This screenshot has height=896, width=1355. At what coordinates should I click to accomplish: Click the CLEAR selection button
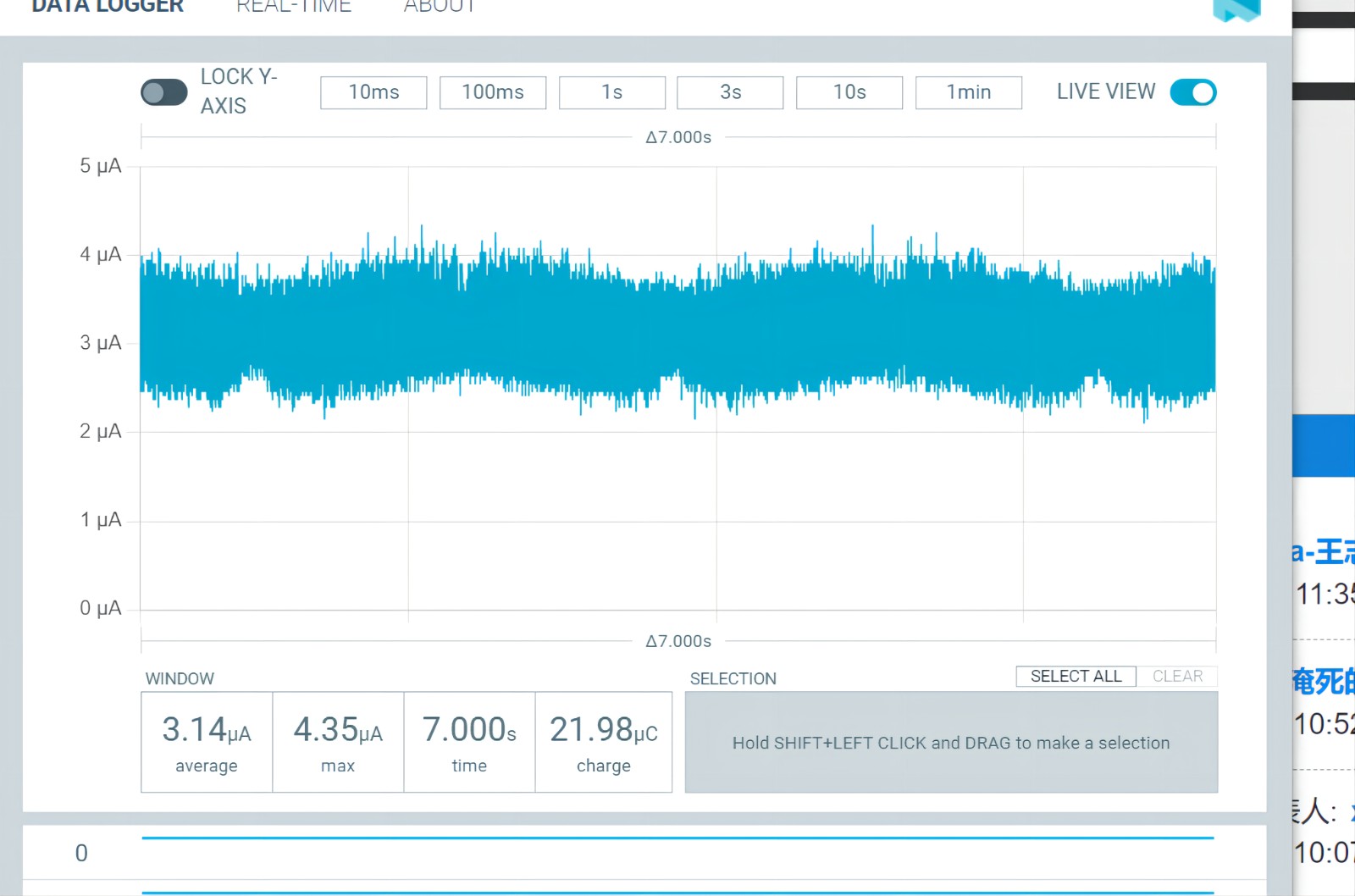pos(1177,676)
